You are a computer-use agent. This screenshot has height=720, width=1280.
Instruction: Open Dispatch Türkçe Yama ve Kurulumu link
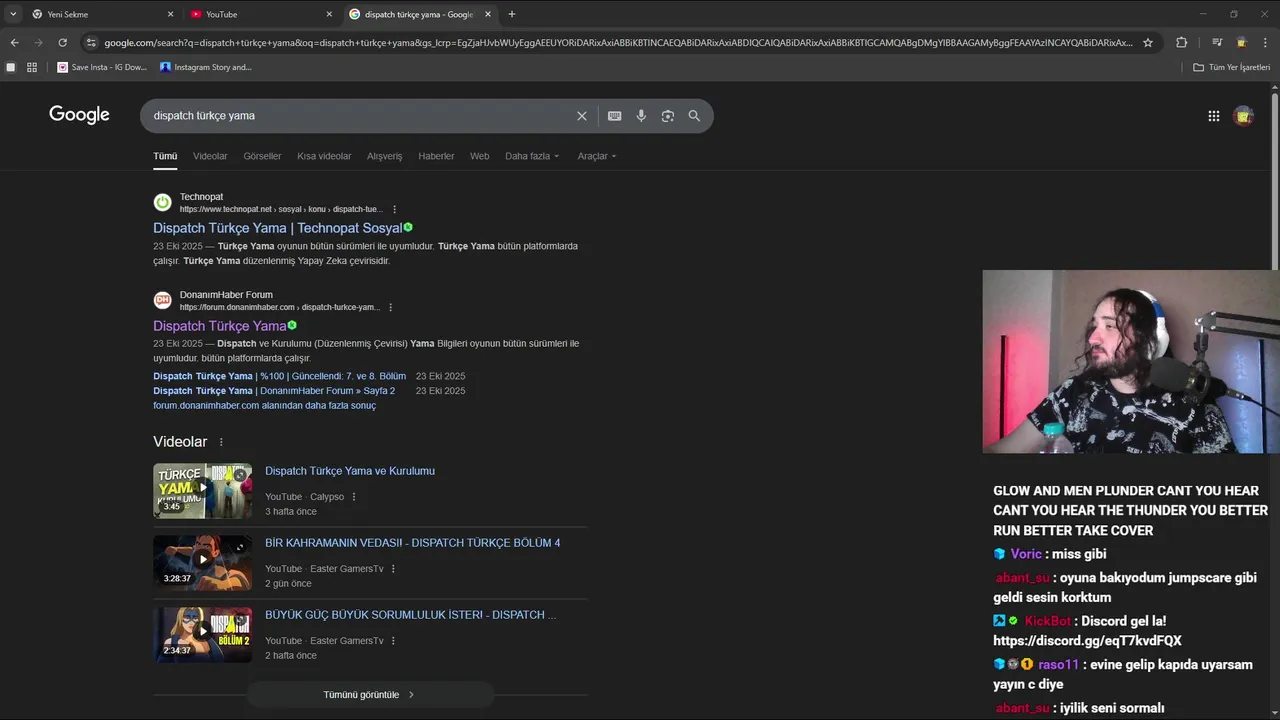pos(350,471)
